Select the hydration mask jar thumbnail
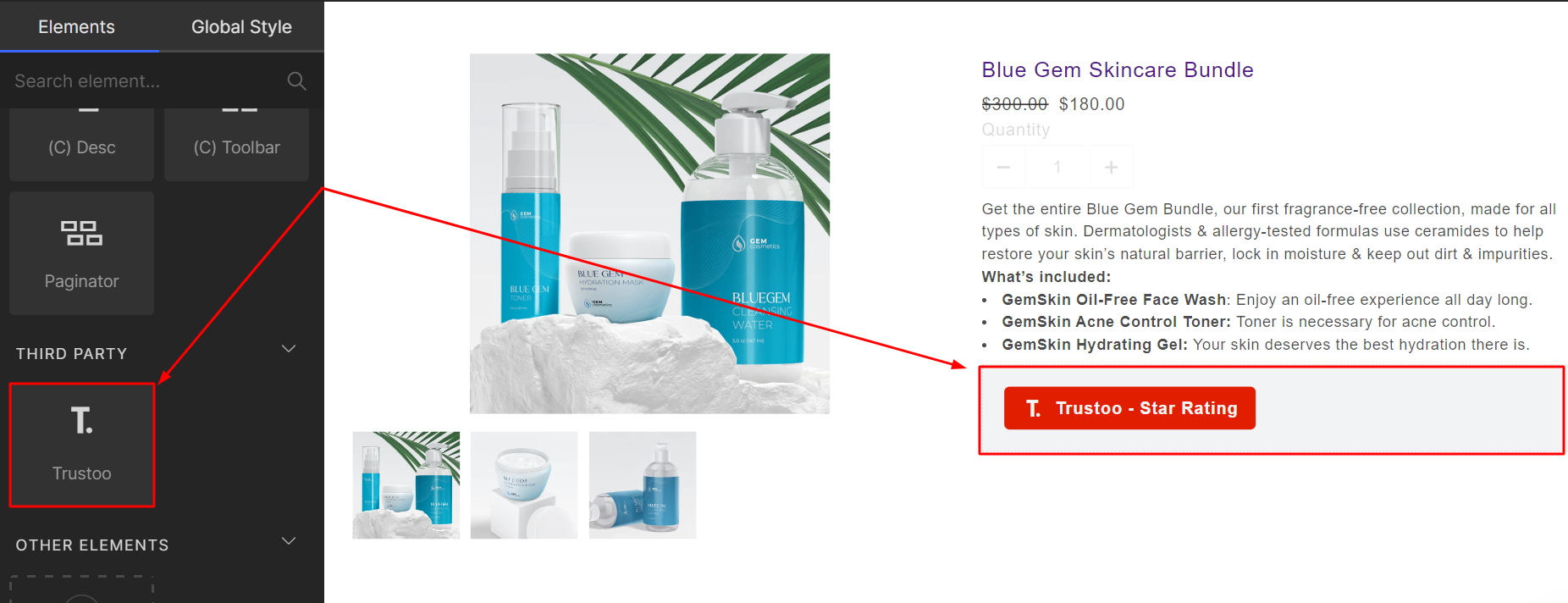This screenshot has width=1568, height=603. coord(524,485)
